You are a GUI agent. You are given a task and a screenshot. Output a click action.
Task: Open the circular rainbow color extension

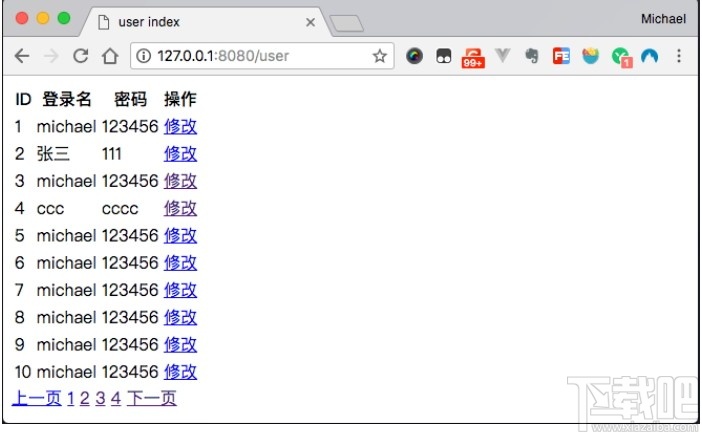coord(414,56)
